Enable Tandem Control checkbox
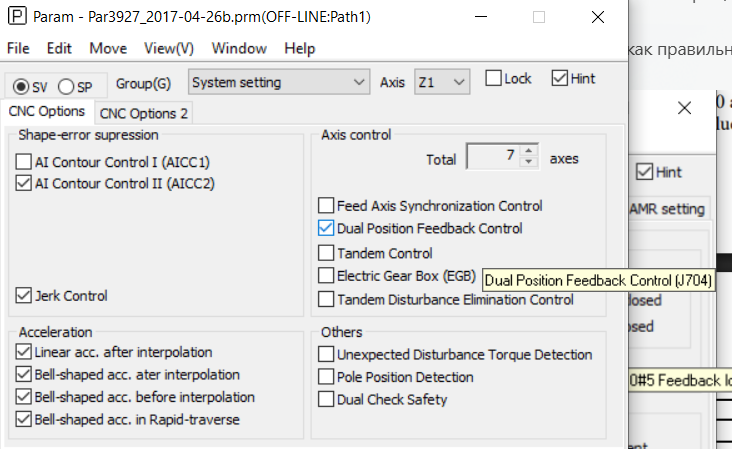This screenshot has height=449, width=732. pos(326,254)
